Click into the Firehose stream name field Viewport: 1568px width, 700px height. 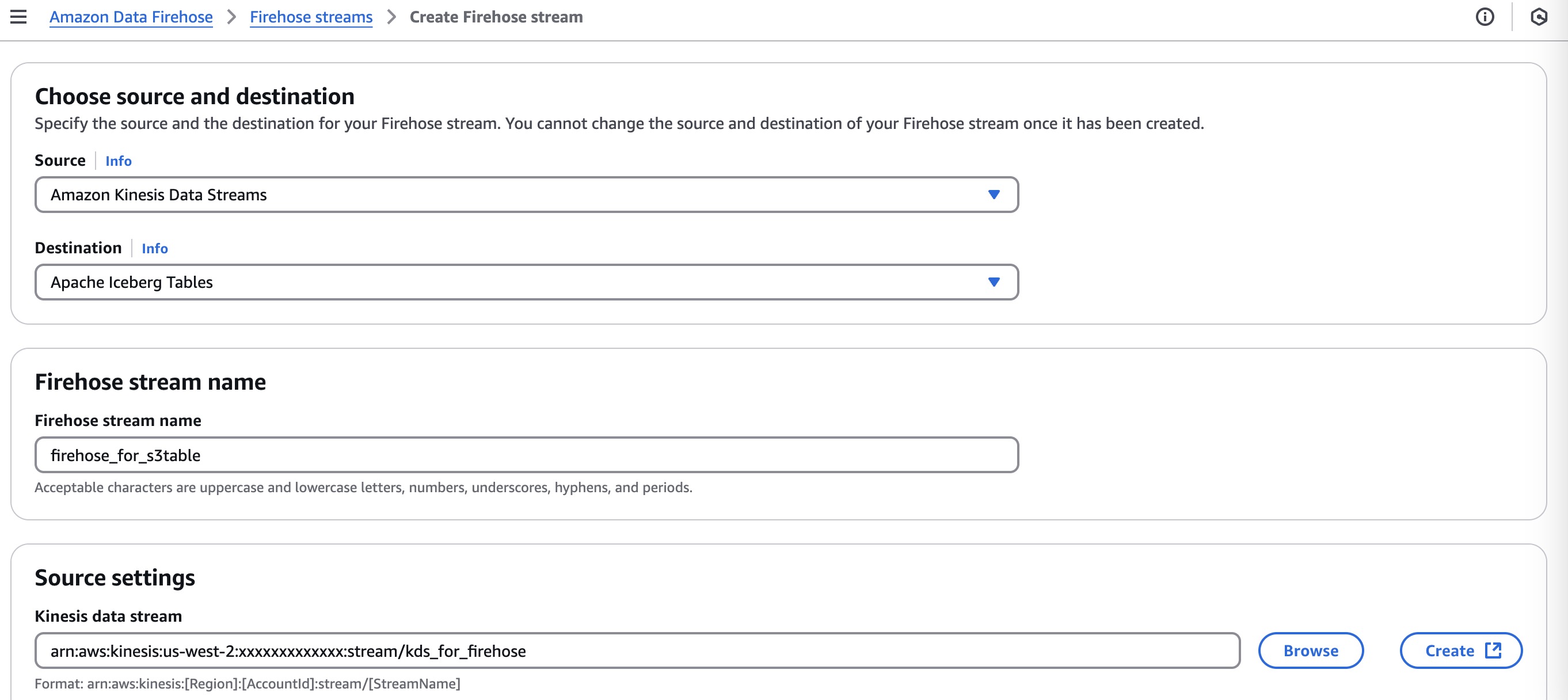(526, 455)
